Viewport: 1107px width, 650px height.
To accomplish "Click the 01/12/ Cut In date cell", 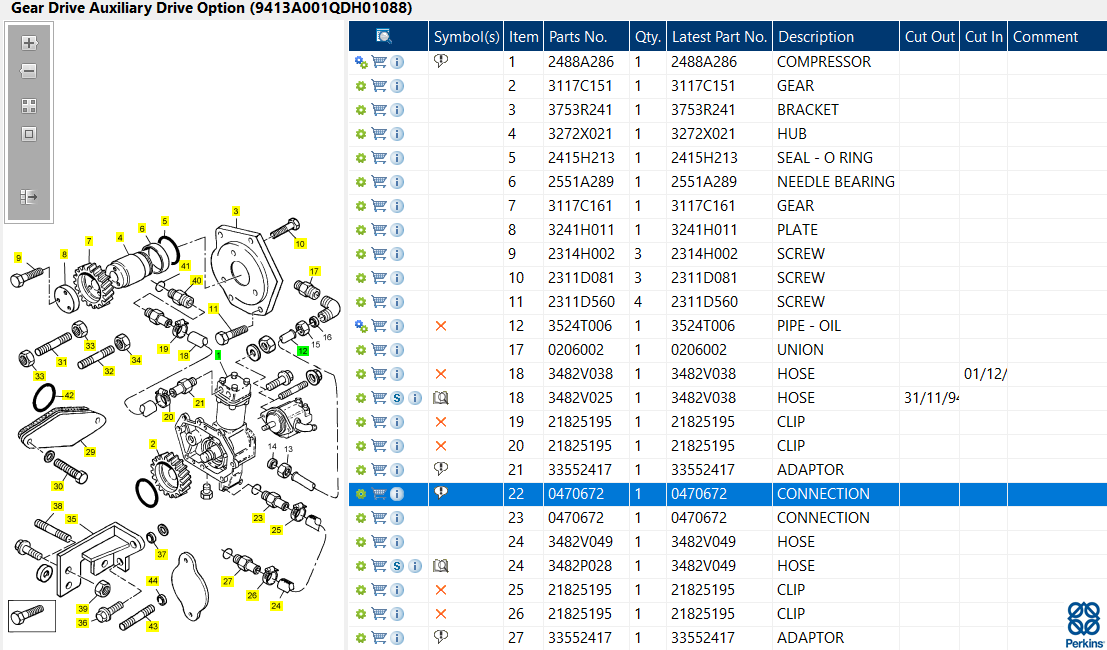I will (x=985, y=374).
